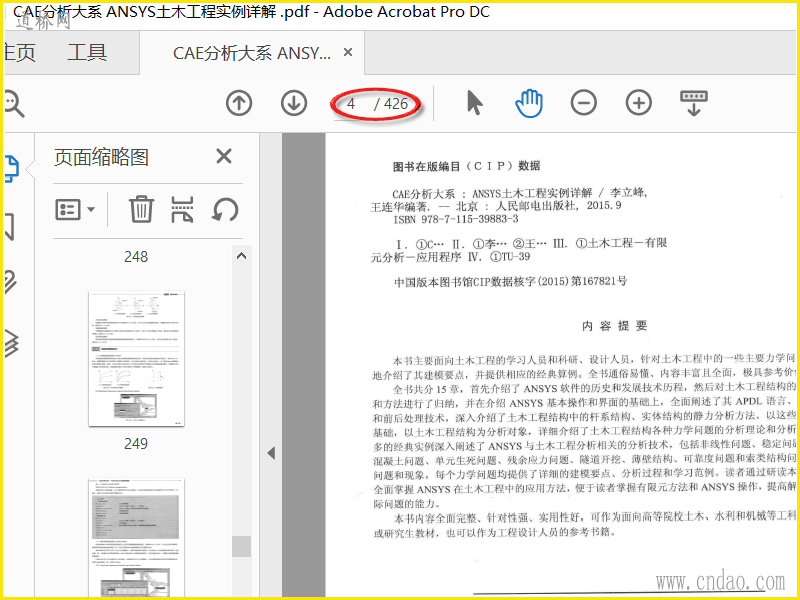Close the 页面缩略图 panel
The image size is (800, 600).
coord(224,156)
